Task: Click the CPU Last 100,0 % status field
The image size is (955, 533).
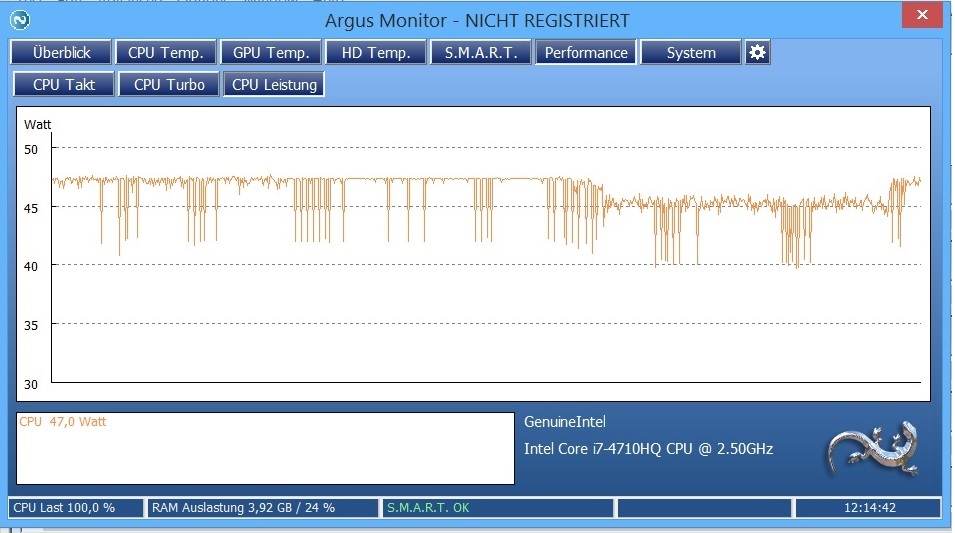Action: click(x=76, y=507)
